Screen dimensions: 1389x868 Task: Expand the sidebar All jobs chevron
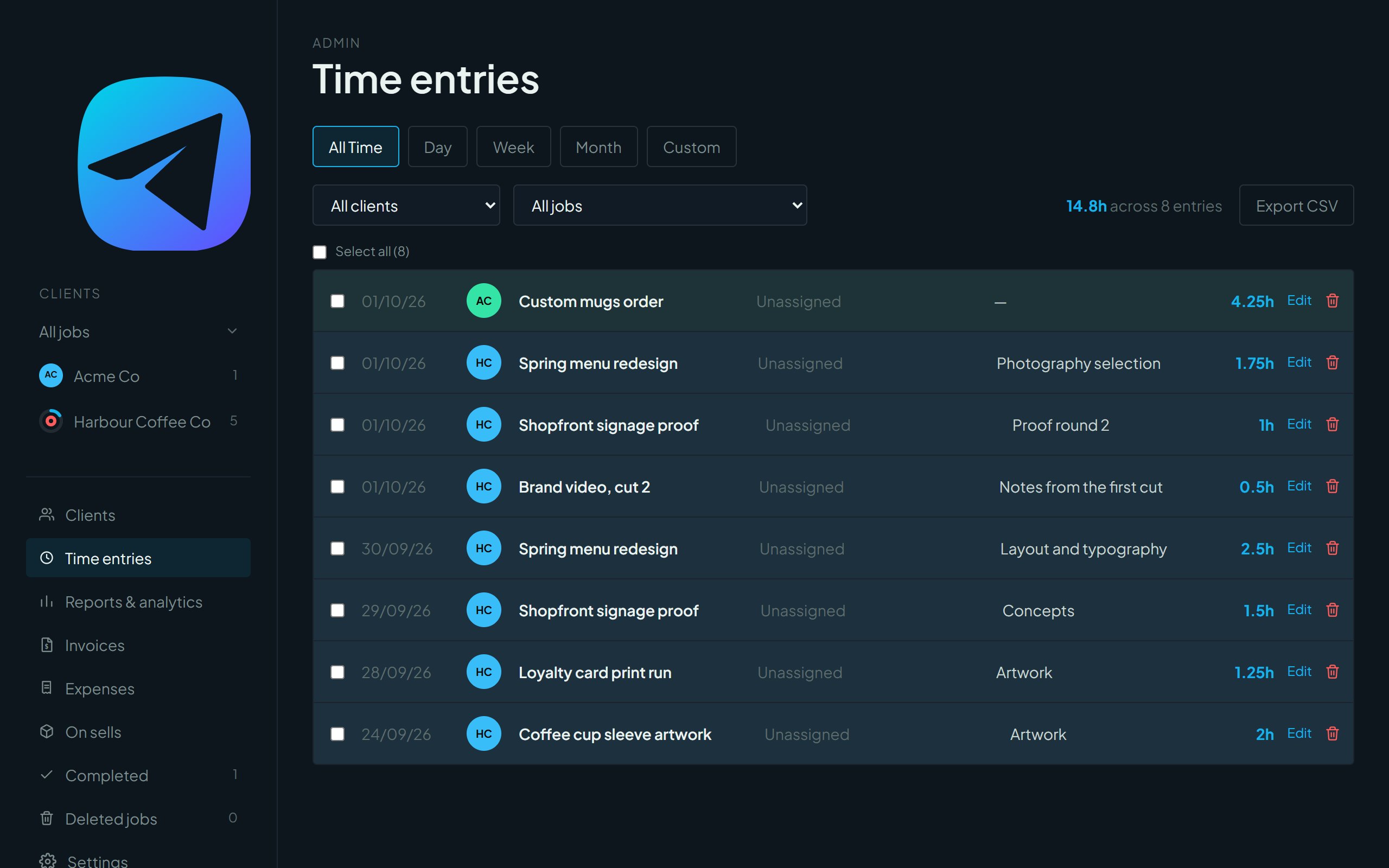[232, 331]
